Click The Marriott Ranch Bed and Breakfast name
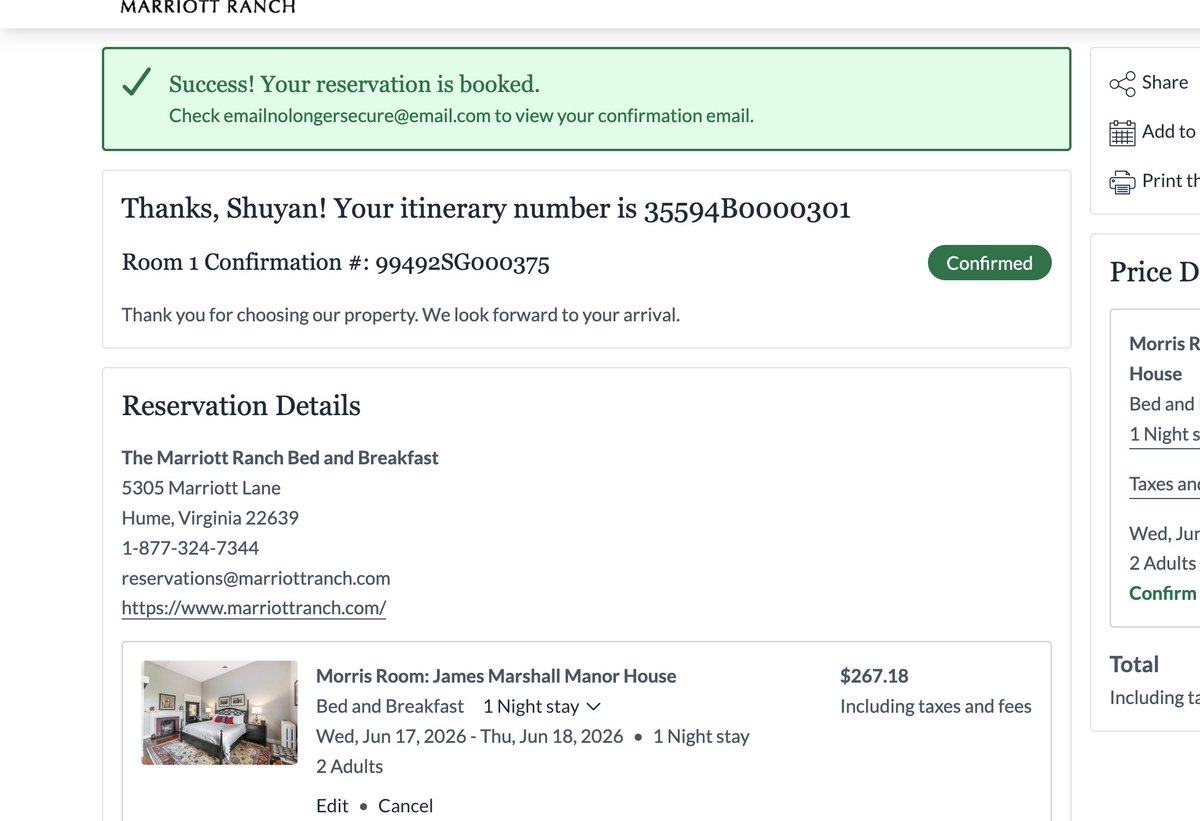The width and height of the screenshot is (1200, 821). [x=280, y=458]
